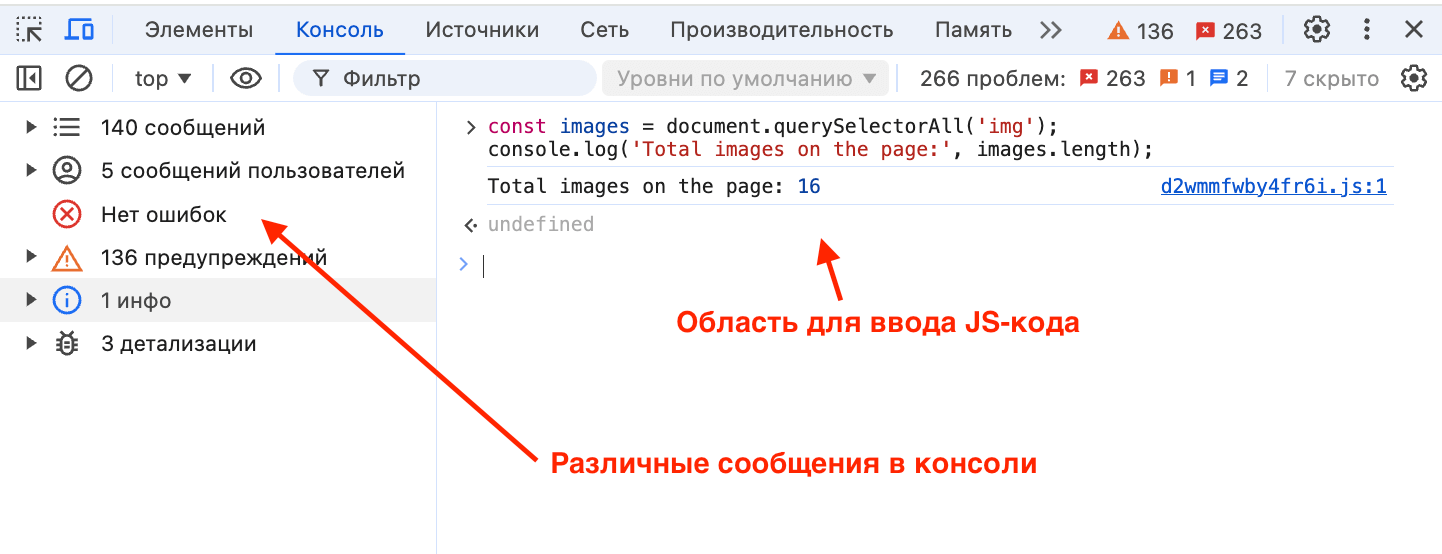Viewport: 1442px width, 554px height.
Task: Click the 263 errors counter in the tab bar
Action: coord(1229,31)
